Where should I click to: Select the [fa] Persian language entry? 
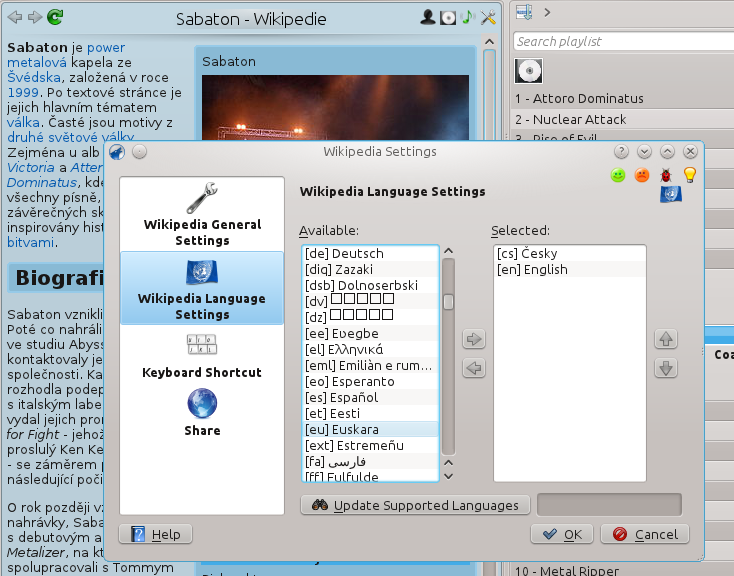(370, 461)
